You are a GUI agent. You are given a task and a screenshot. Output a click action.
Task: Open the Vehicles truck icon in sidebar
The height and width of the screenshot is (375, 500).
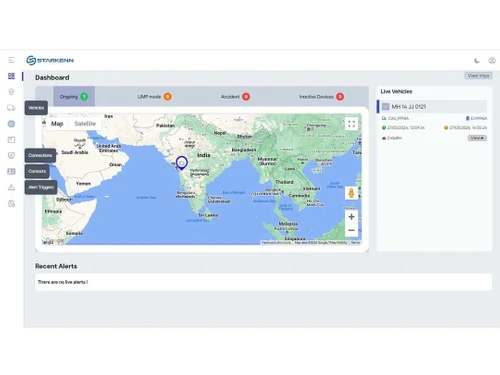click(x=11, y=108)
